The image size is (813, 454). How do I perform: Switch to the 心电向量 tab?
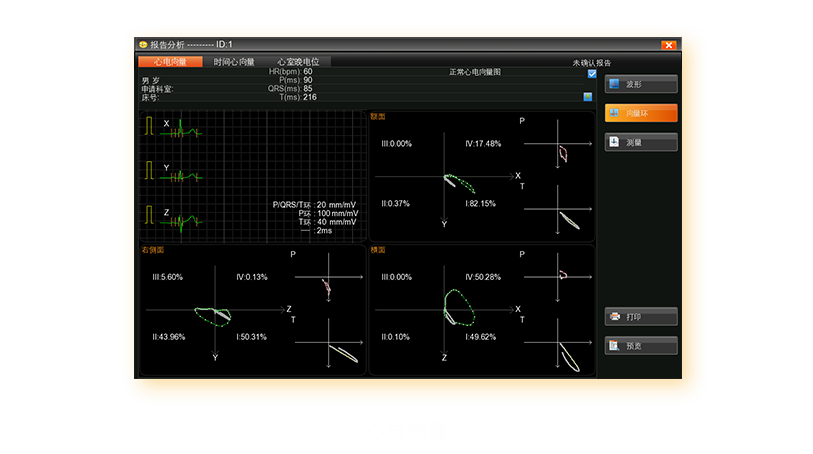coord(170,62)
